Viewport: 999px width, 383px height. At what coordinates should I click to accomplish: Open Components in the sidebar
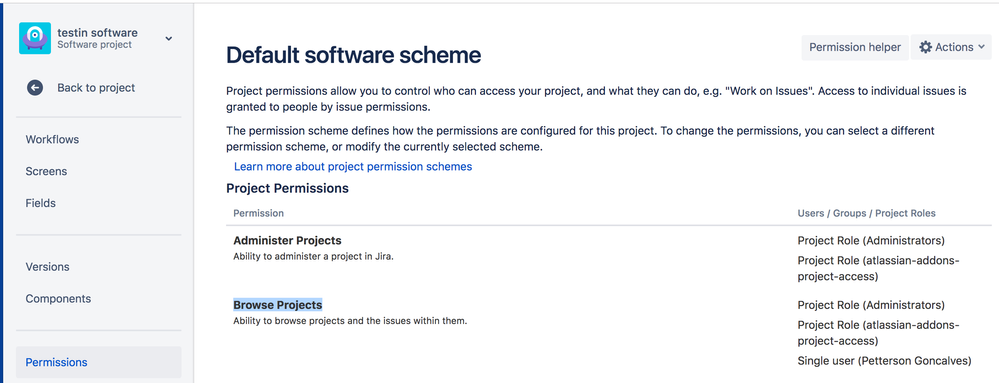[x=58, y=299]
